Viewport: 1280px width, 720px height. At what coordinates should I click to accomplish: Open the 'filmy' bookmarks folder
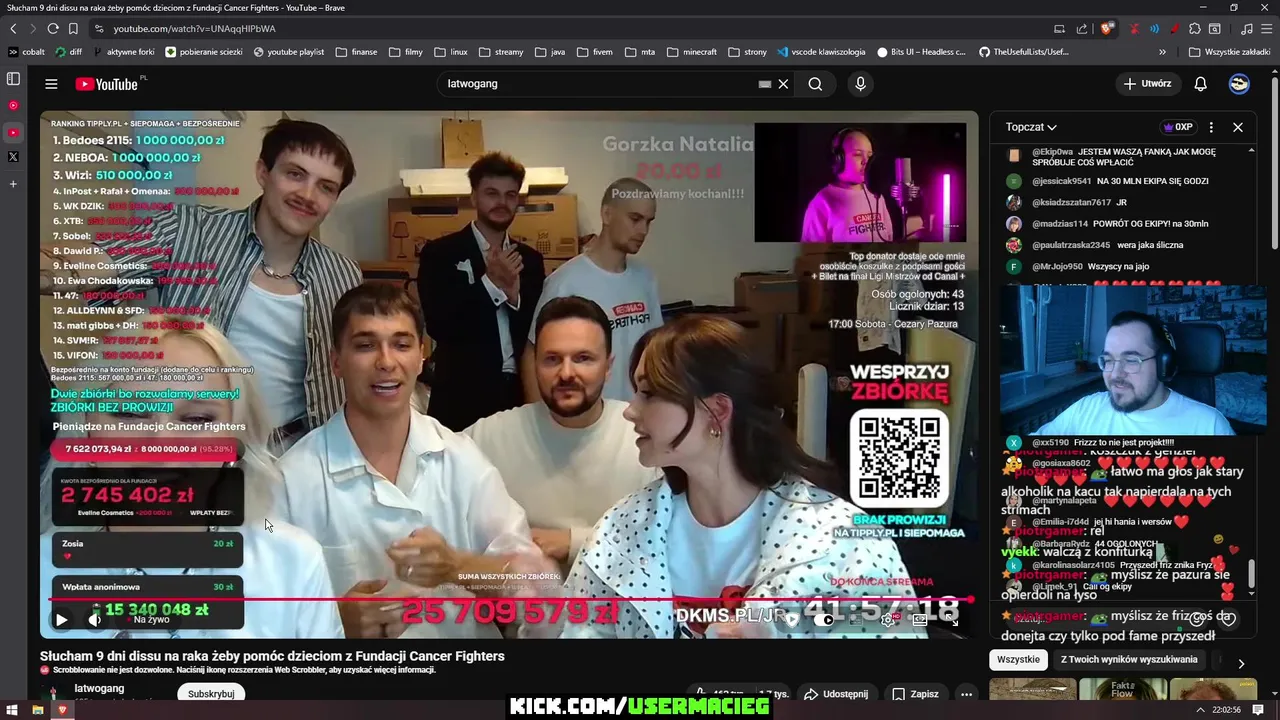(405, 52)
